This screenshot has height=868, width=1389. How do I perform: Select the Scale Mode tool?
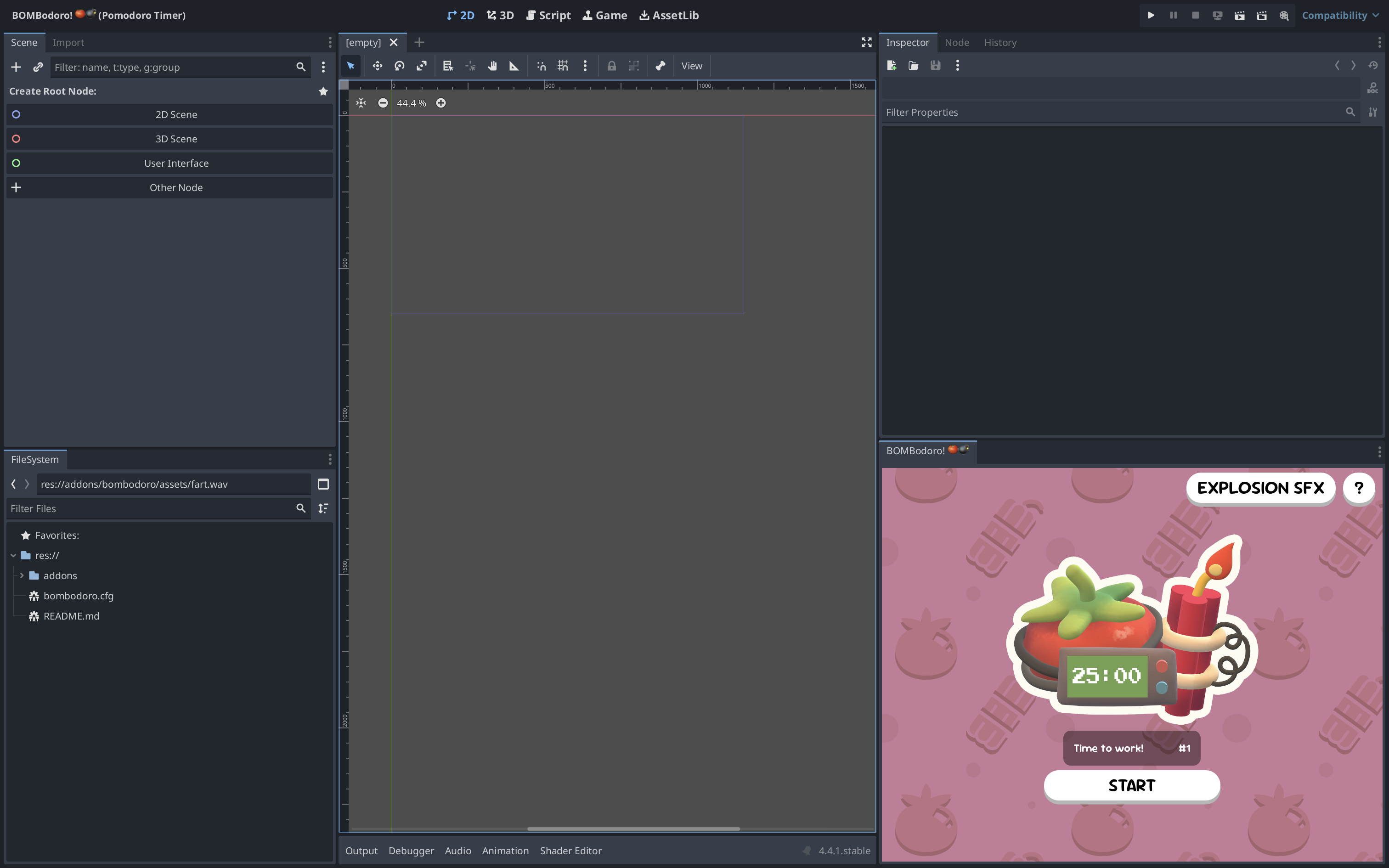[x=422, y=66]
